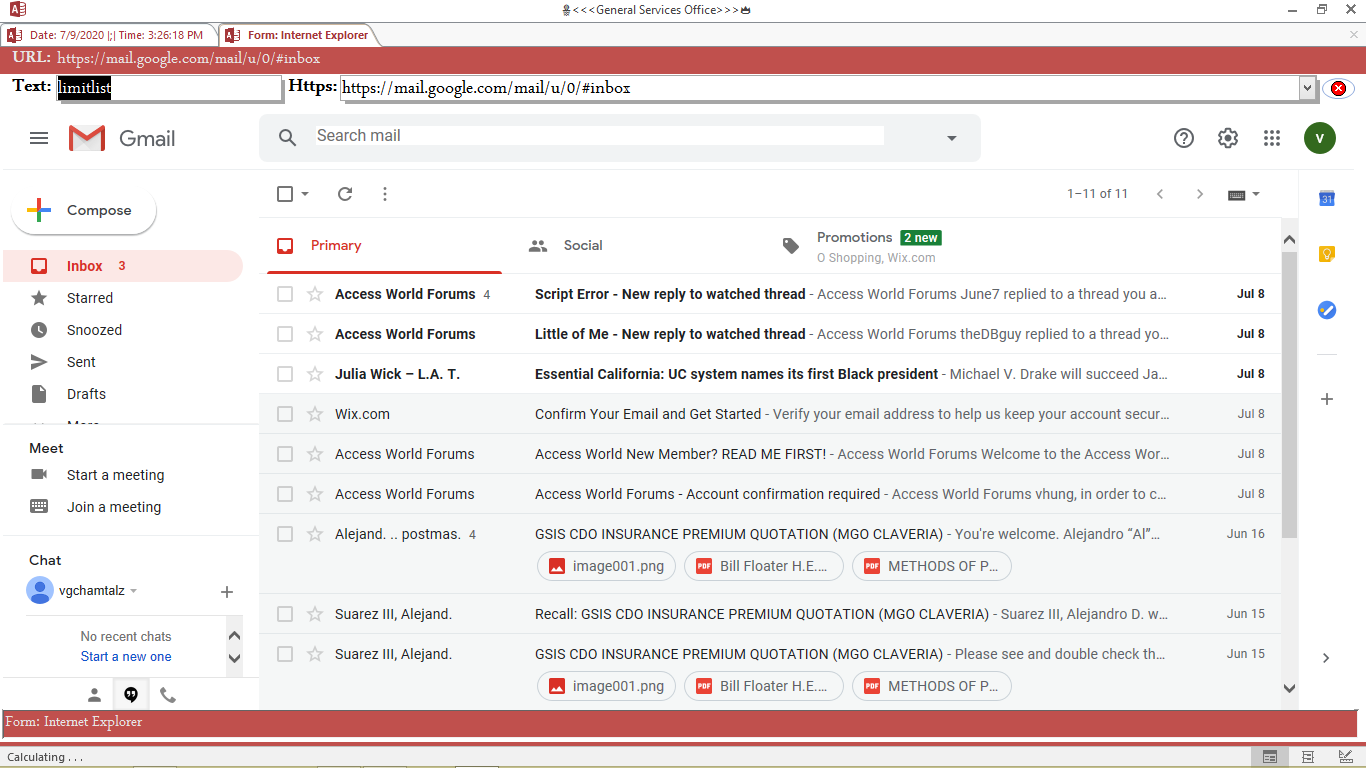Click Join a meeting
1366x768 pixels.
pyautogui.click(x=114, y=507)
